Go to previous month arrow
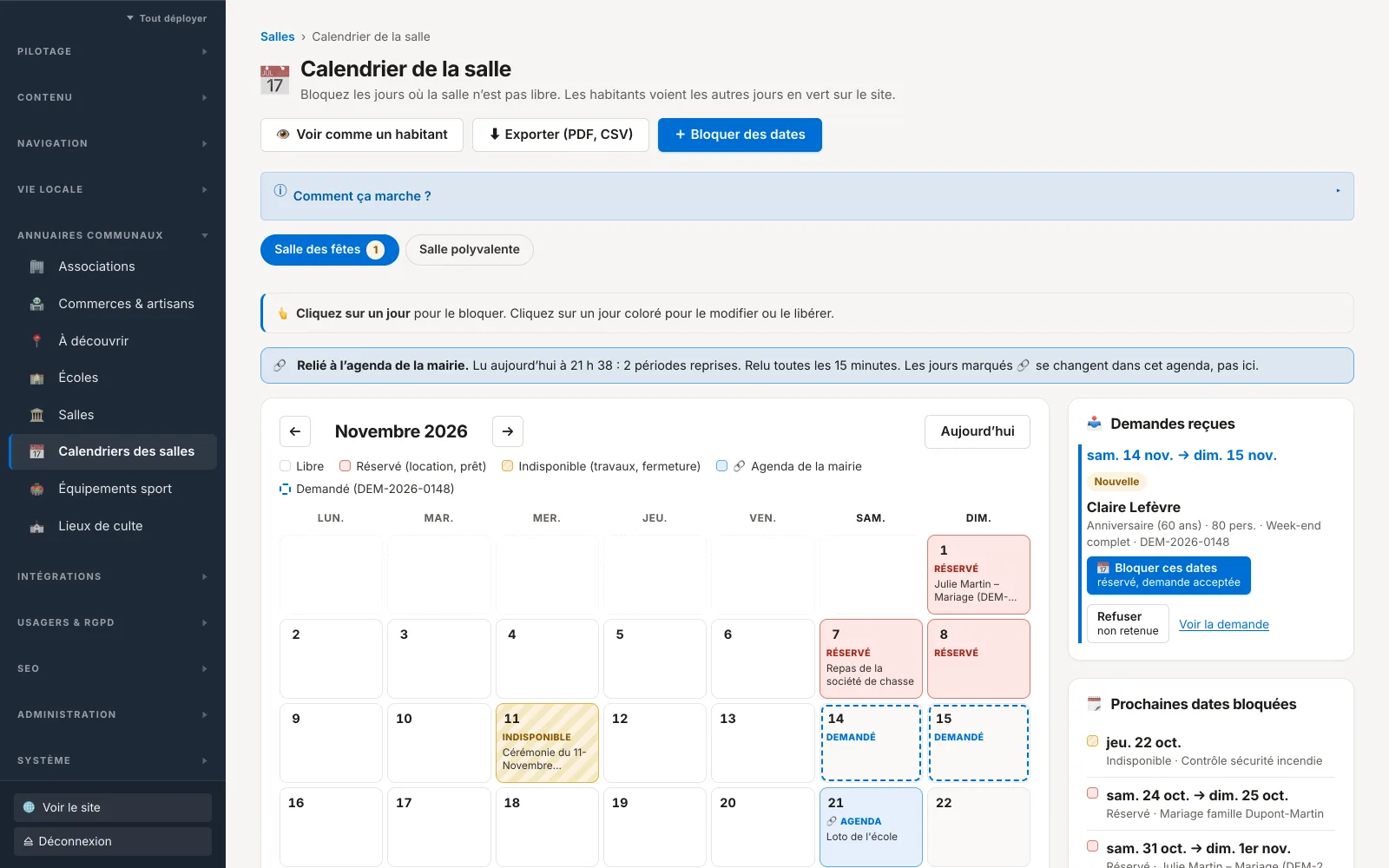The width and height of the screenshot is (1389, 868). [x=295, y=431]
